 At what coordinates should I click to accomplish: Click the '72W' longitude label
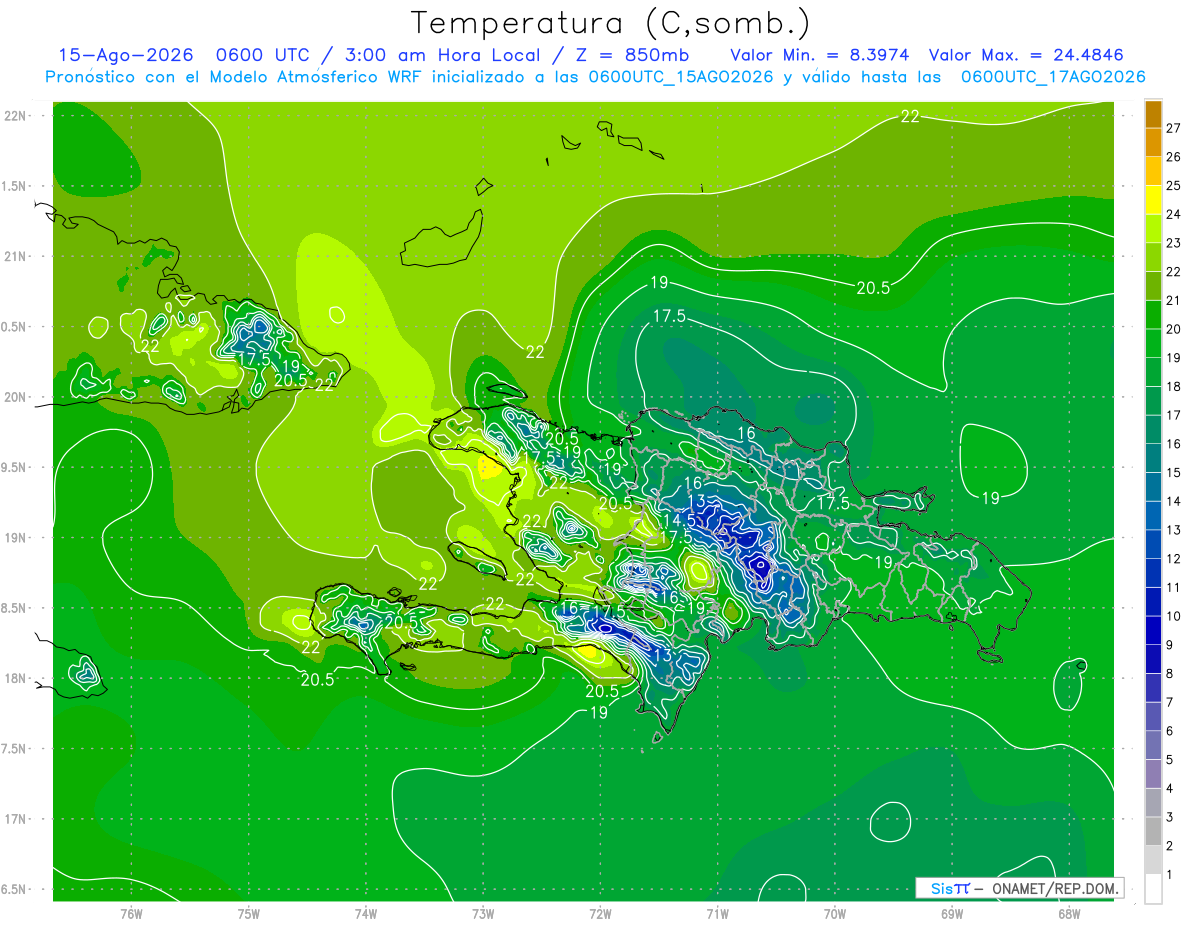click(x=600, y=913)
